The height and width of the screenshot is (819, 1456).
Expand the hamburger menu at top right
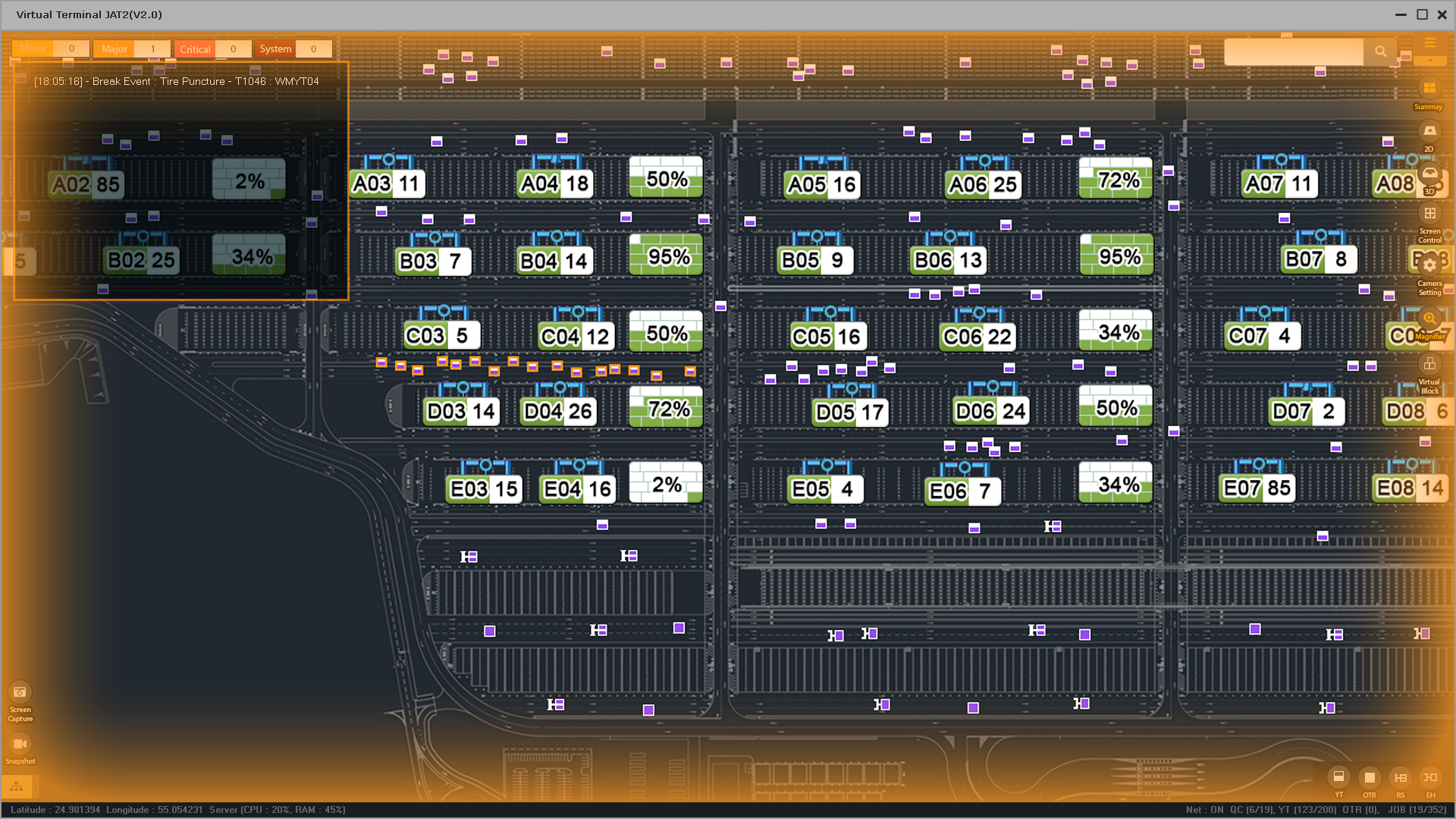pyautogui.click(x=1429, y=43)
